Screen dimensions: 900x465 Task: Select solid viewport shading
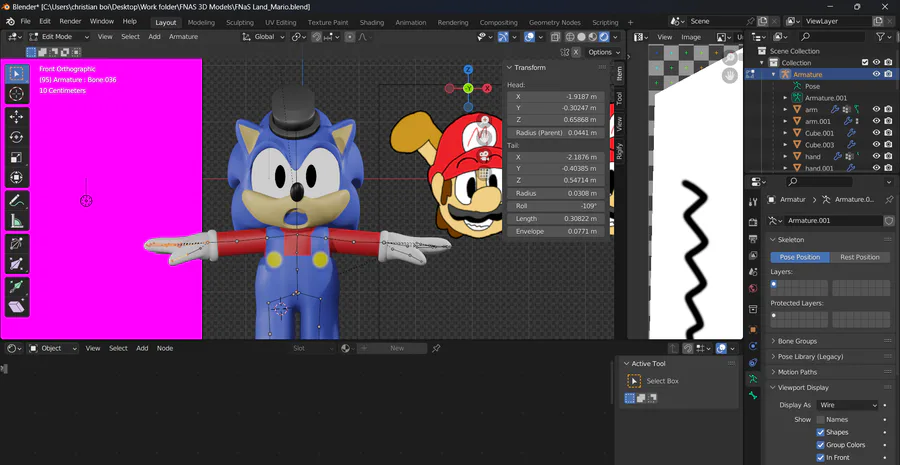[x=581, y=37]
